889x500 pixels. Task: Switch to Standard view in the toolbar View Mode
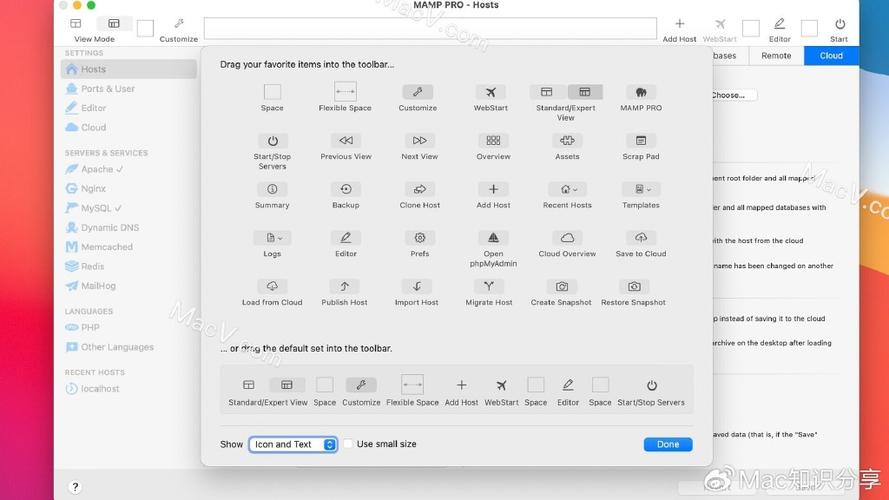(x=75, y=24)
